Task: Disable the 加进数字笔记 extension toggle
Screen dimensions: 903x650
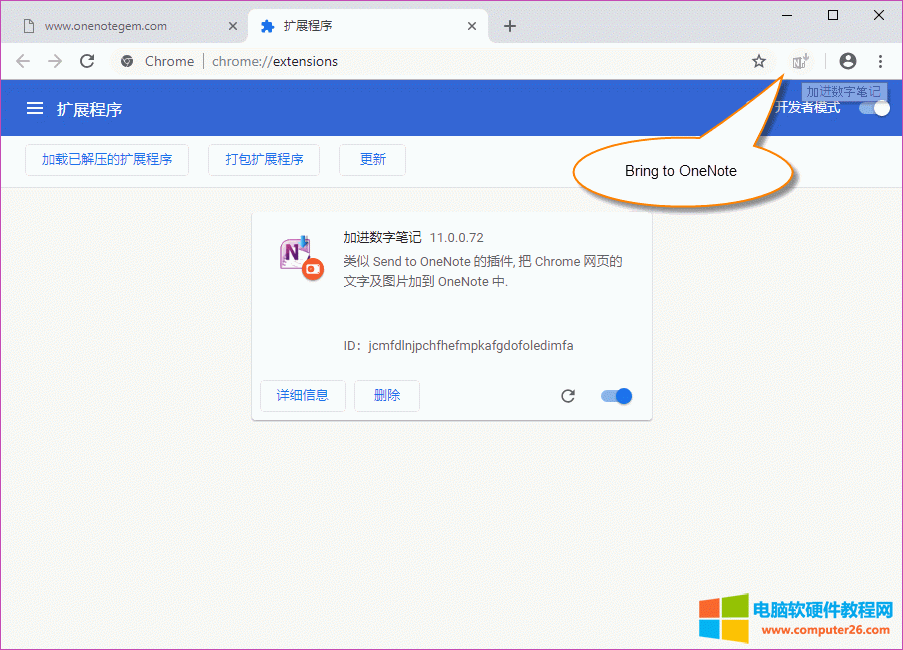Action: coord(616,395)
